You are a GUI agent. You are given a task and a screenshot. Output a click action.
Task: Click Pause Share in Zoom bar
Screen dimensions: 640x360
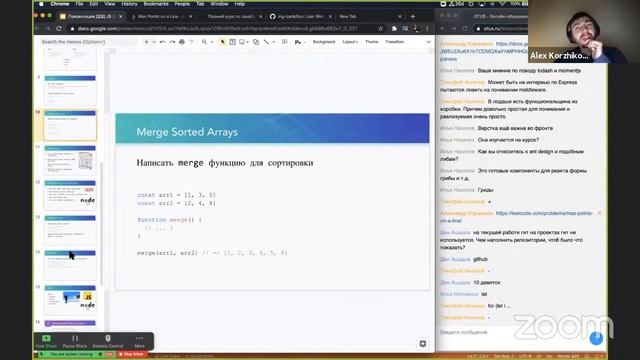click(75, 342)
